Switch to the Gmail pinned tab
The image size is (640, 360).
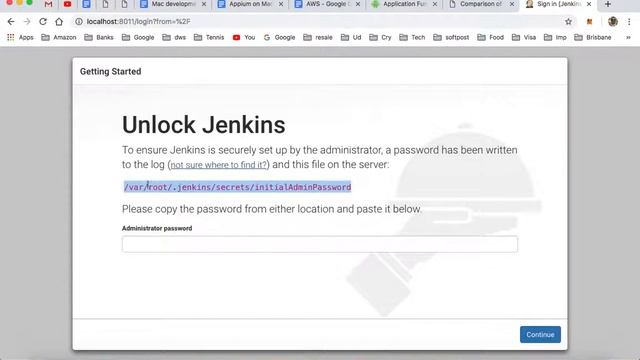(49, 4)
